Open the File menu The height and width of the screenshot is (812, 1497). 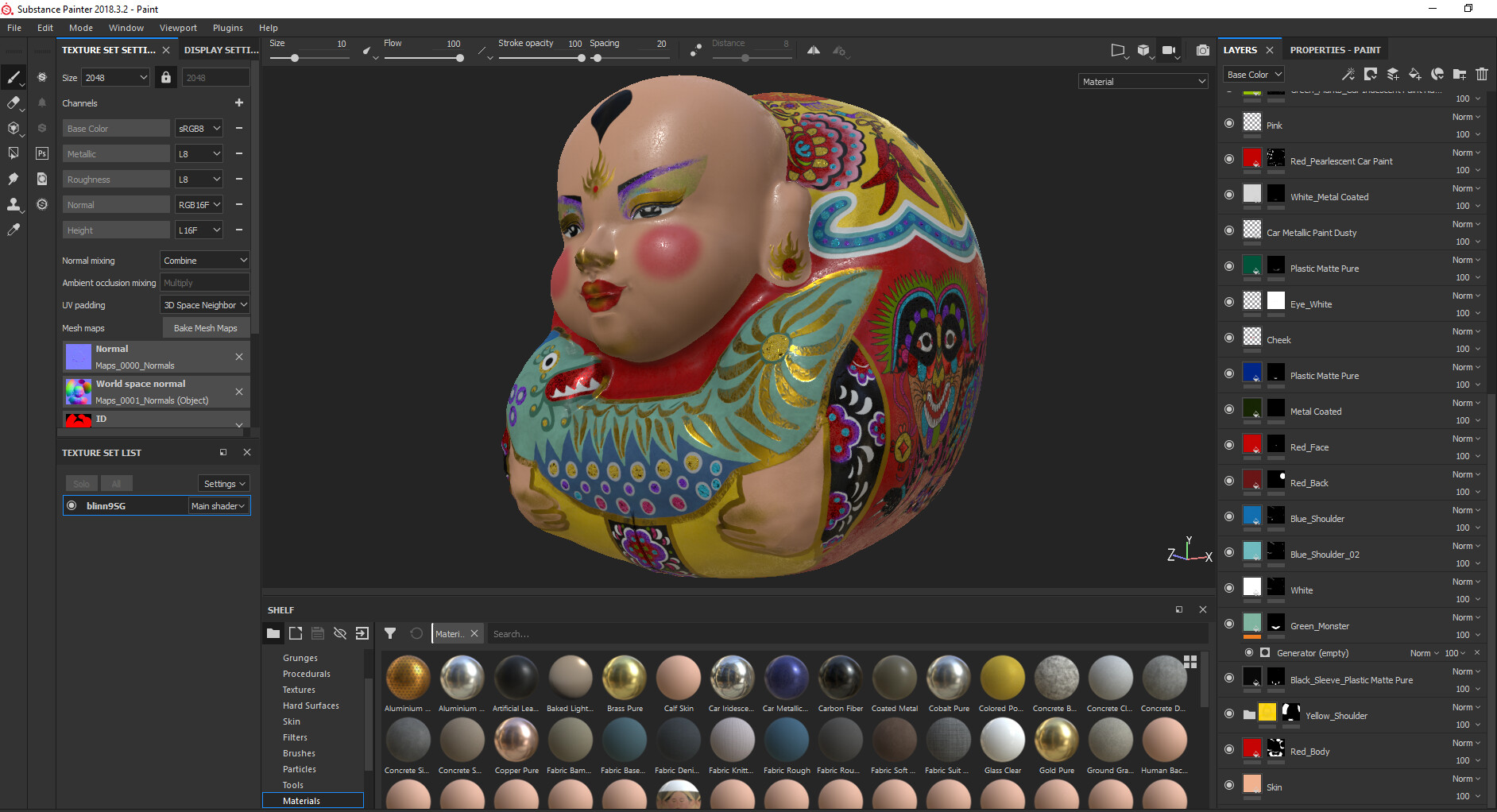tap(14, 28)
